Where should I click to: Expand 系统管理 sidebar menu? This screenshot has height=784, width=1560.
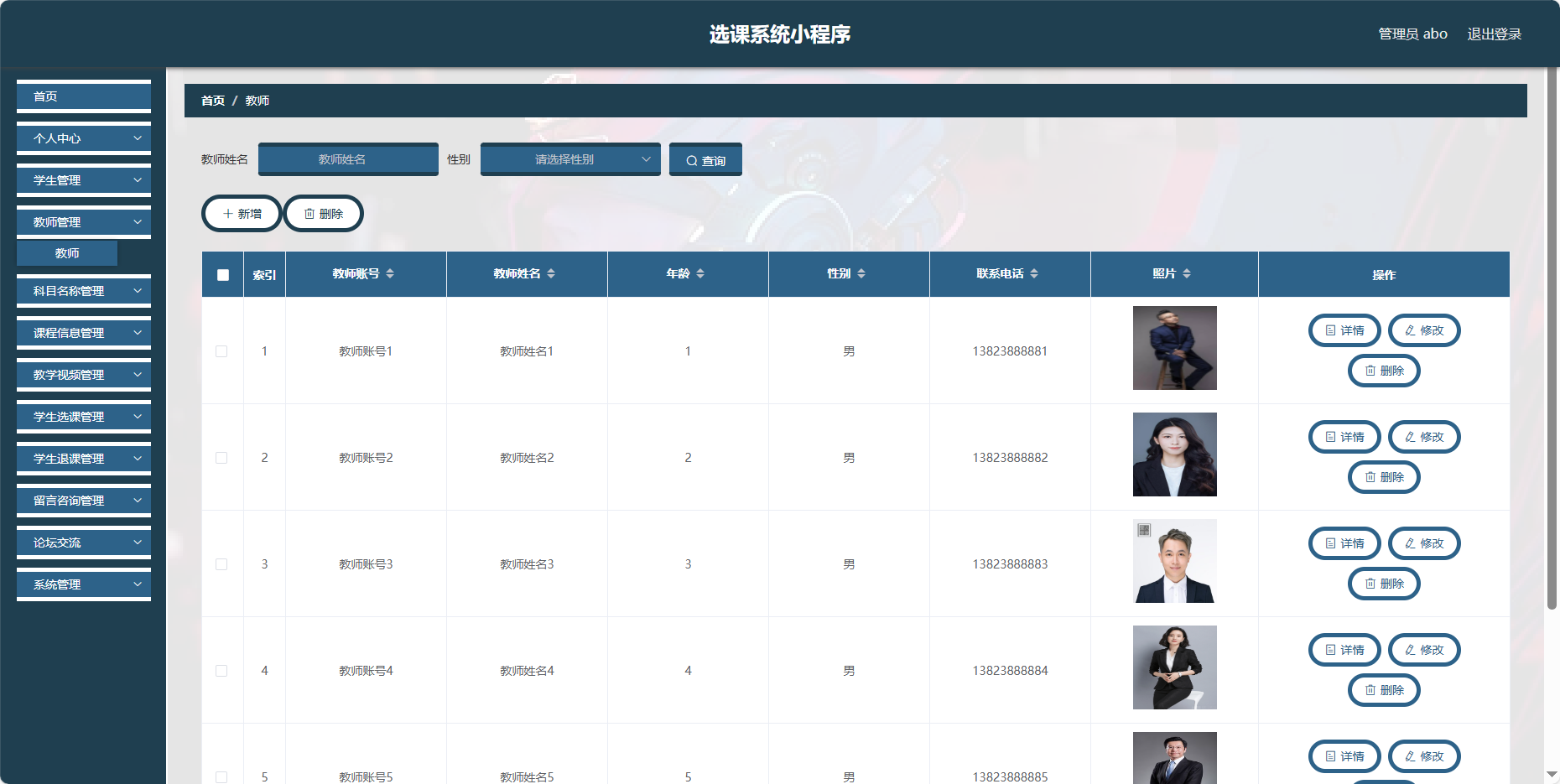pos(84,584)
